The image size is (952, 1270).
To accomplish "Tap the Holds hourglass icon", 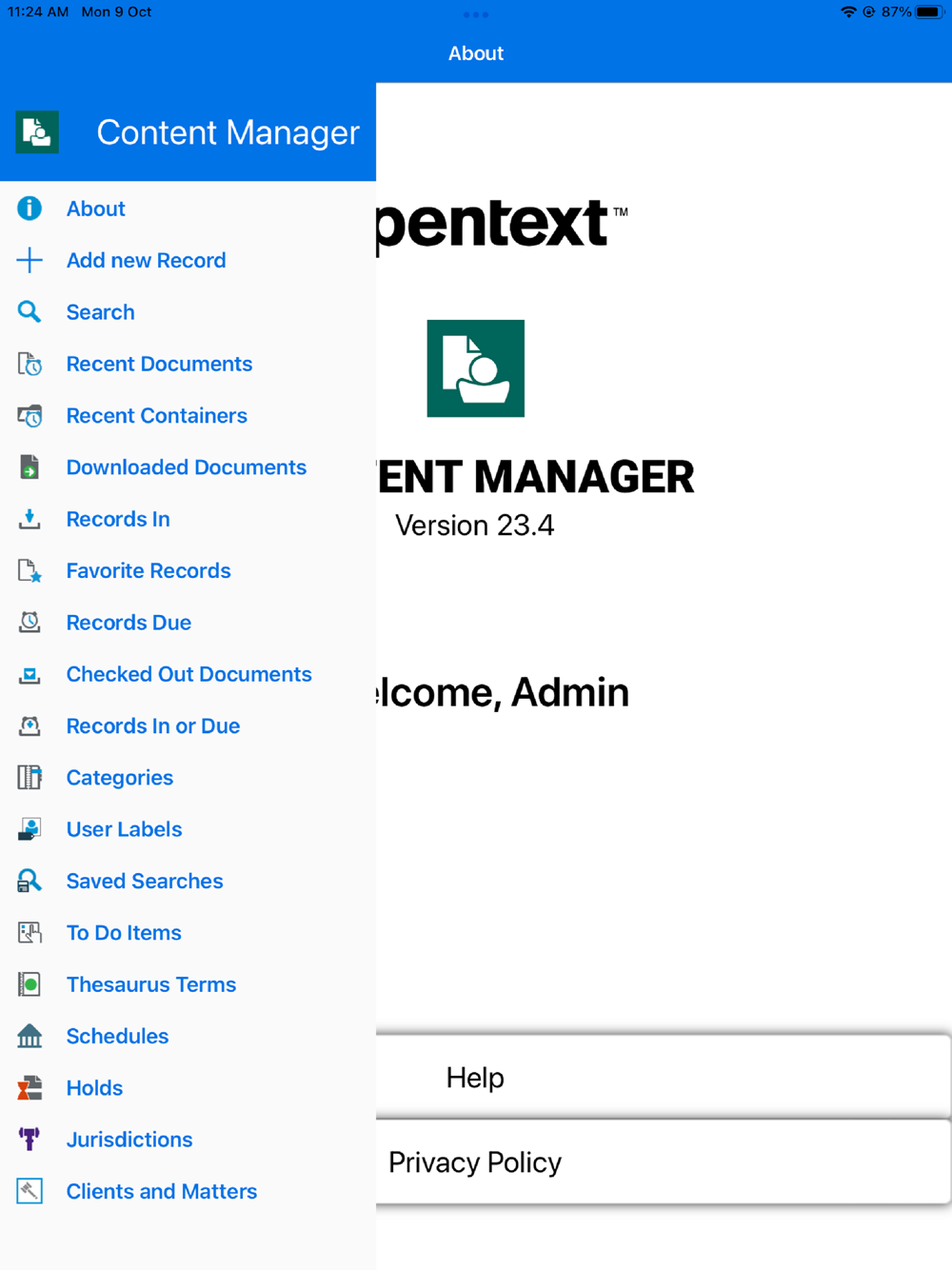I will click(x=30, y=1088).
